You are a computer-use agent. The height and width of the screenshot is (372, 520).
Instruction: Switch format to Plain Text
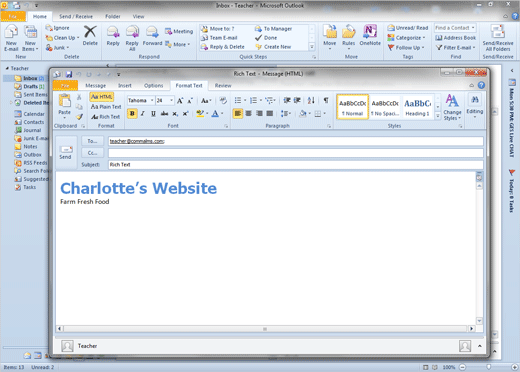click(x=106, y=107)
